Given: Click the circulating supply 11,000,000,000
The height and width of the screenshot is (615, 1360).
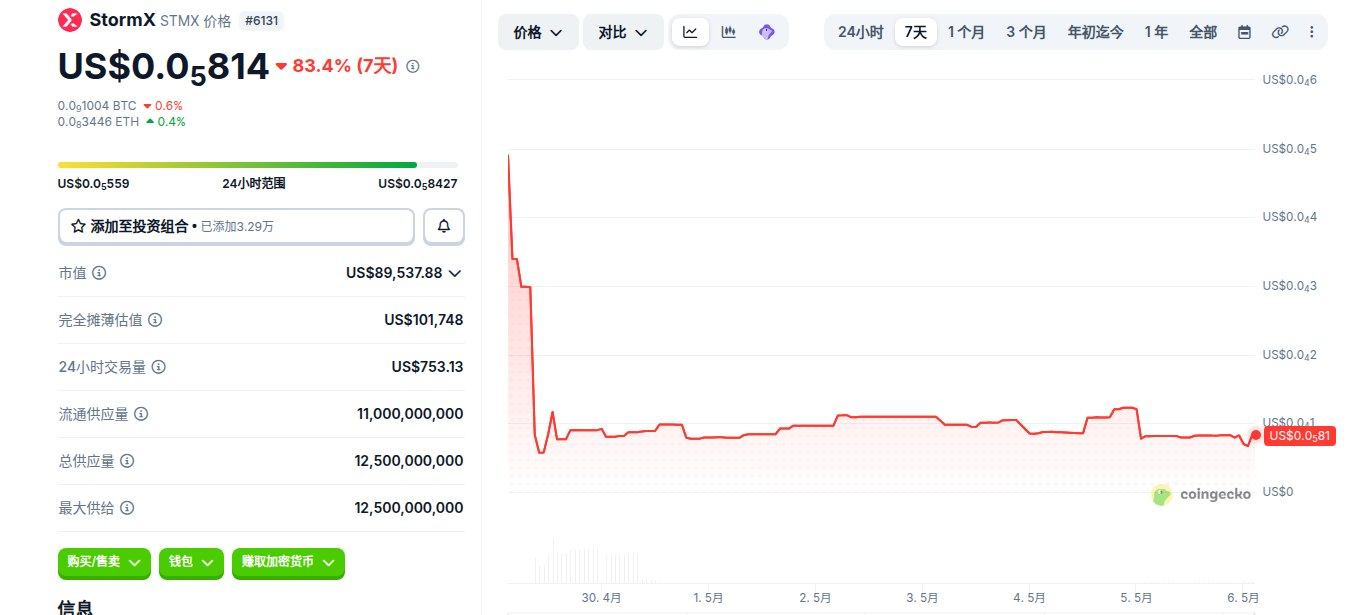Looking at the screenshot, I should 410,414.
